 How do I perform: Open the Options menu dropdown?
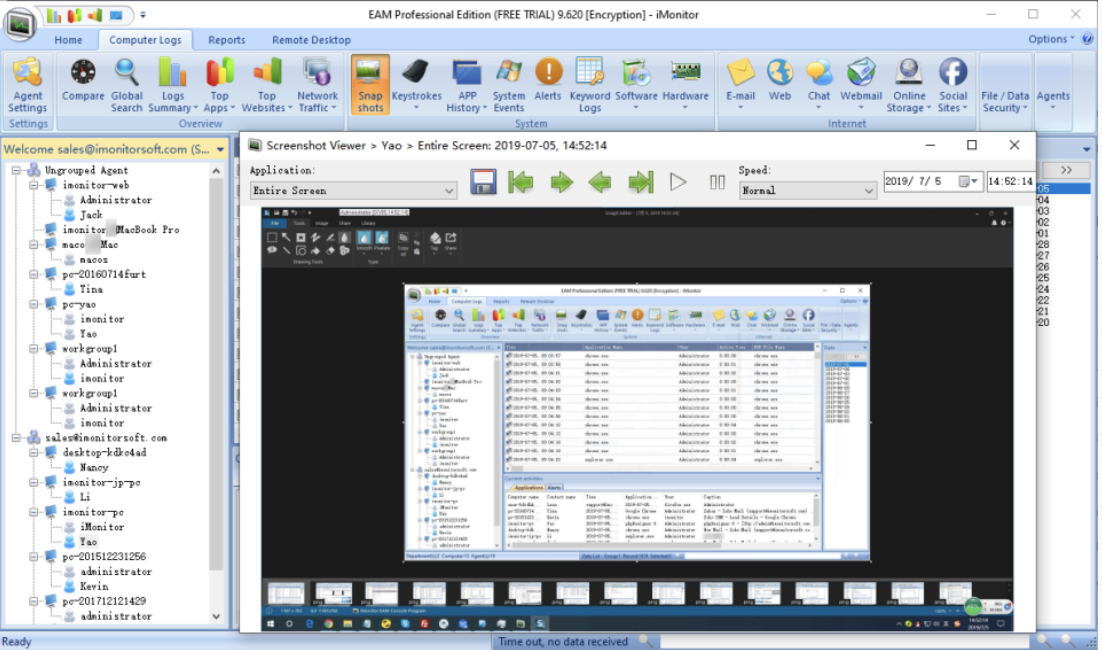click(x=1051, y=39)
